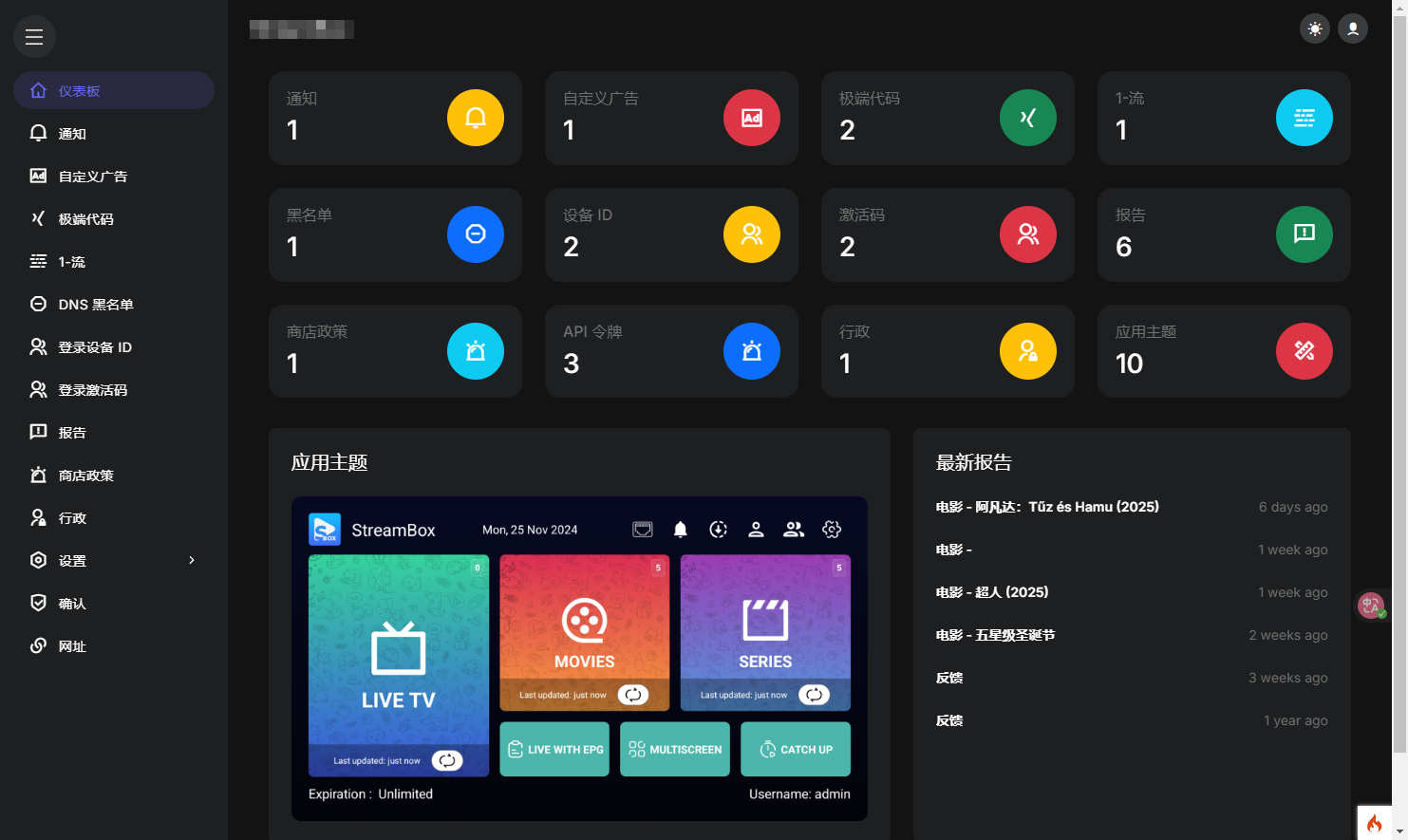Click the 最新报告 panel heading
The width and height of the screenshot is (1408, 840).
pyautogui.click(x=974, y=462)
